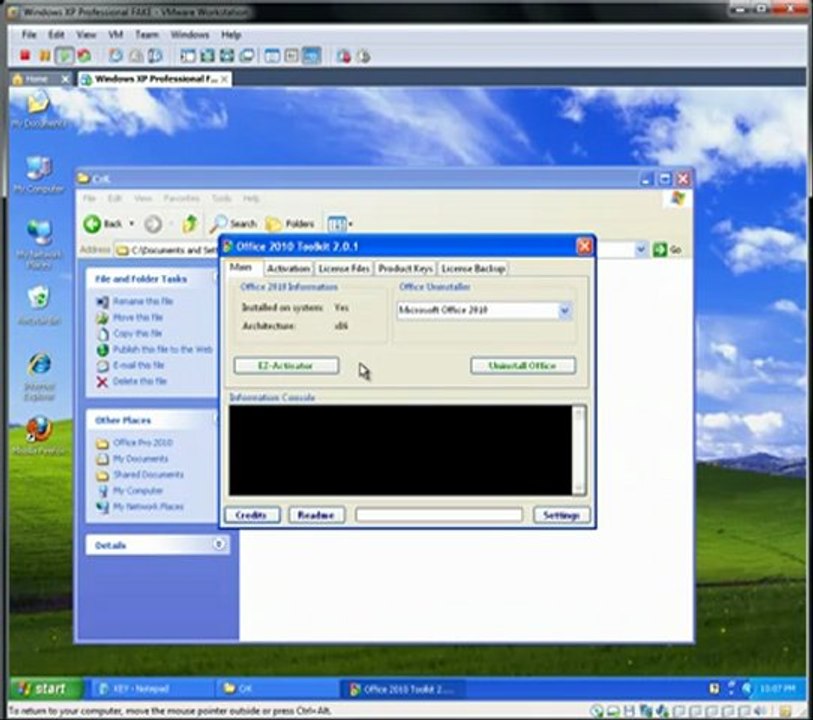Click the Take Snapshot clock icon in VMware toolbar
813x720 pixels.
point(115,55)
